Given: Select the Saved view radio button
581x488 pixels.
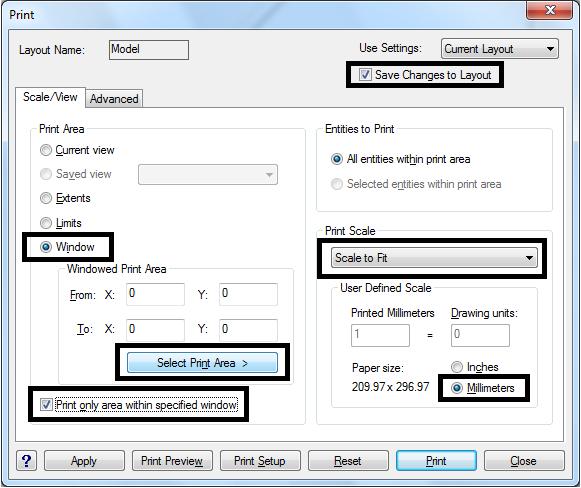Looking at the screenshot, I should [x=46, y=174].
